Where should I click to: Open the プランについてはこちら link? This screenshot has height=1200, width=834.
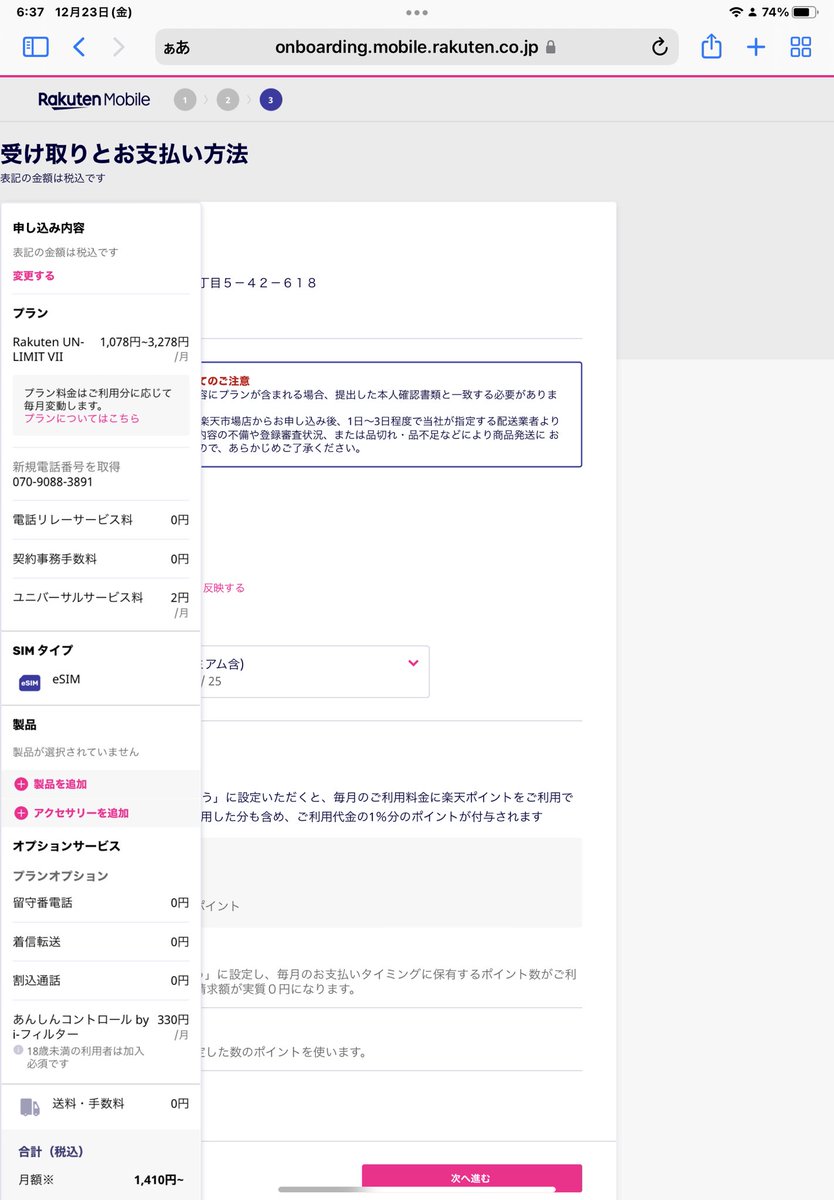click(82, 419)
